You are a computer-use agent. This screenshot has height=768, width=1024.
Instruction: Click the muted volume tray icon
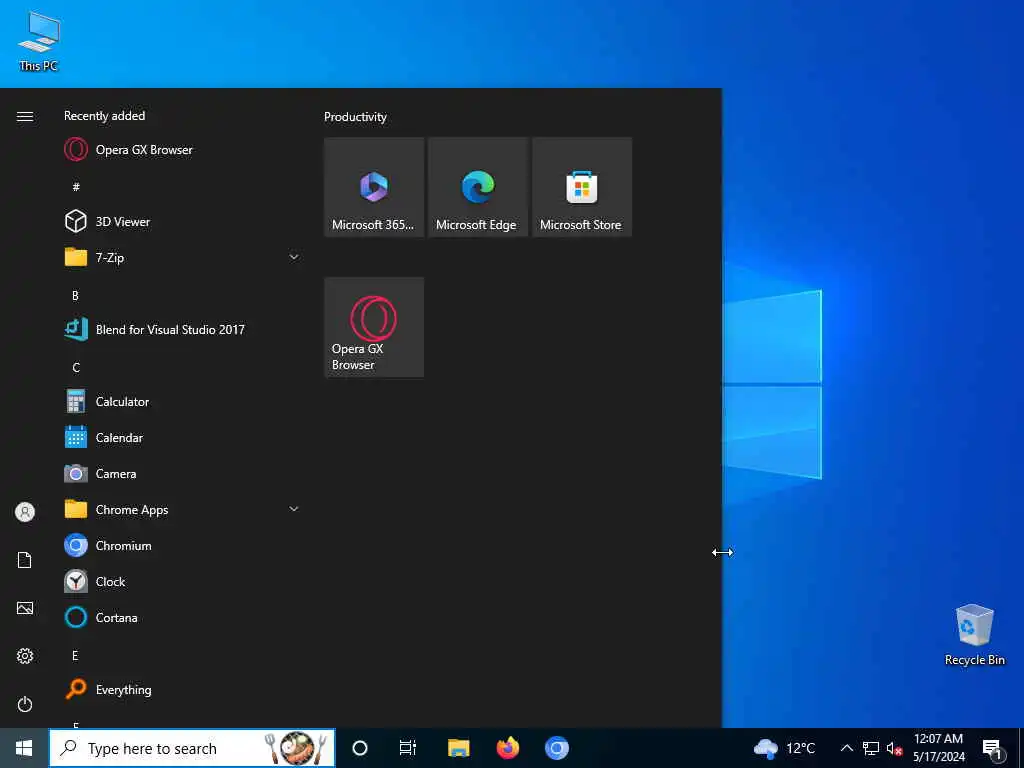click(x=893, y=748)
